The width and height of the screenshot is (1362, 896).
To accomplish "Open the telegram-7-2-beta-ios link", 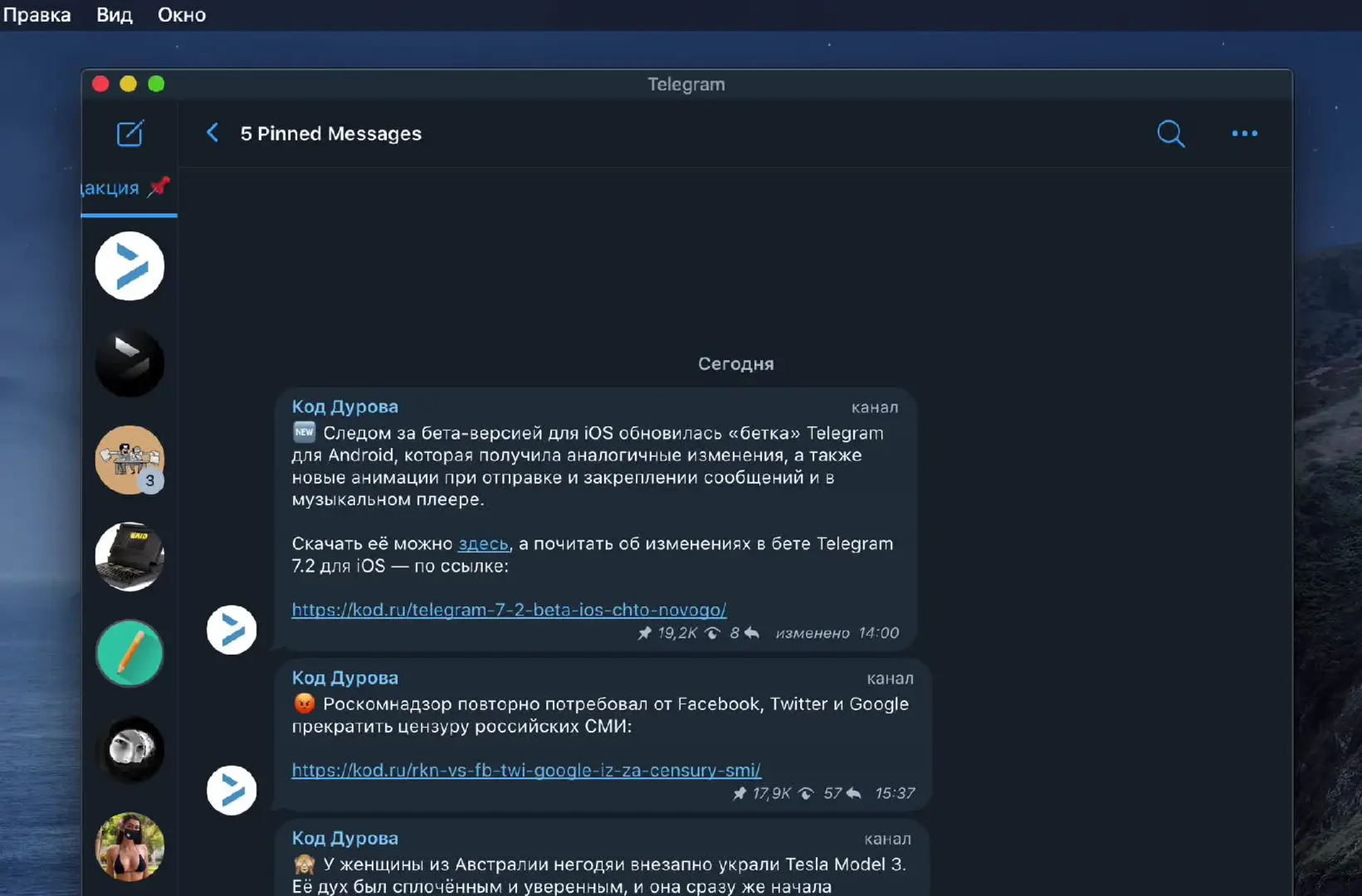I will [x=509, y=610].
